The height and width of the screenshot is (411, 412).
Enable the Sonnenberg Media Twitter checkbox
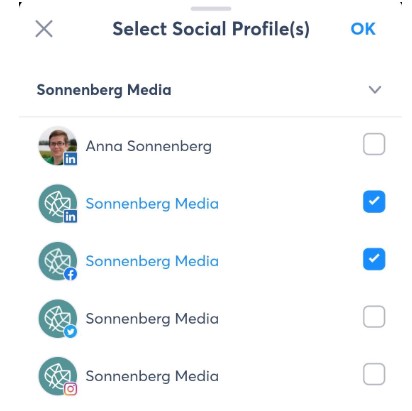point(374,316)
